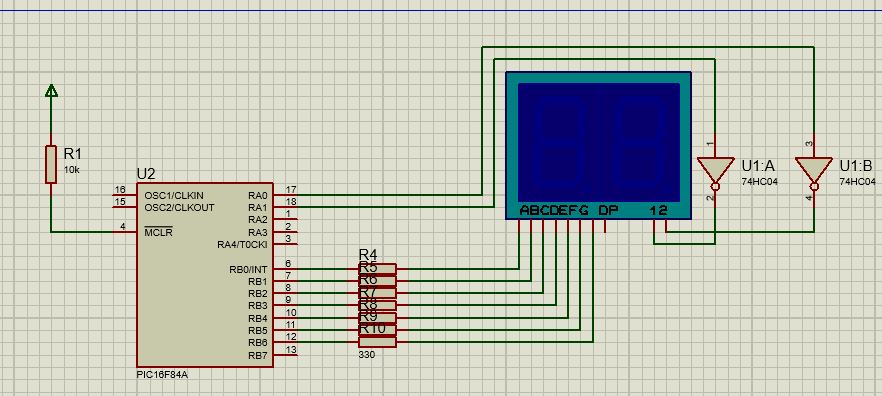This screenshot has width=882, height=396.
Task: Click the RB7 pin 13 stub
Action: 286,354
